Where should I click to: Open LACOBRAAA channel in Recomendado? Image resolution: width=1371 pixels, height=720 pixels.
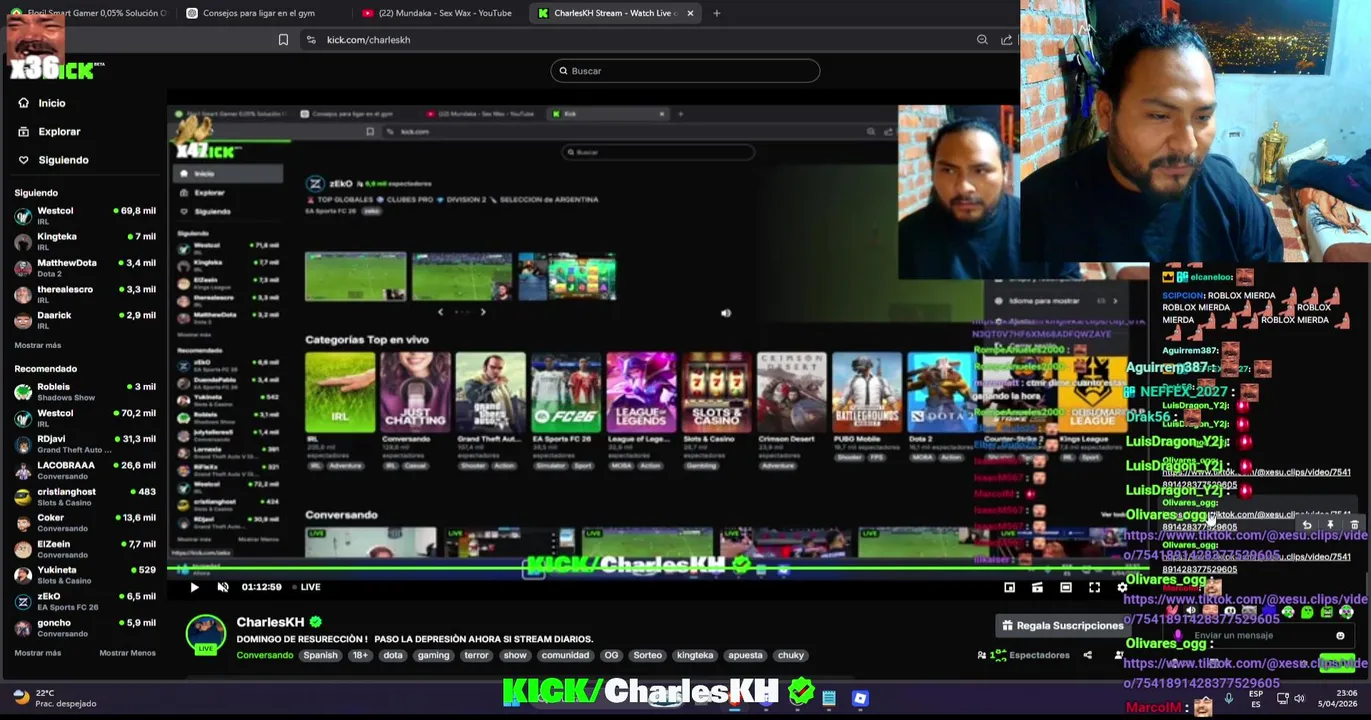(85, 470)
